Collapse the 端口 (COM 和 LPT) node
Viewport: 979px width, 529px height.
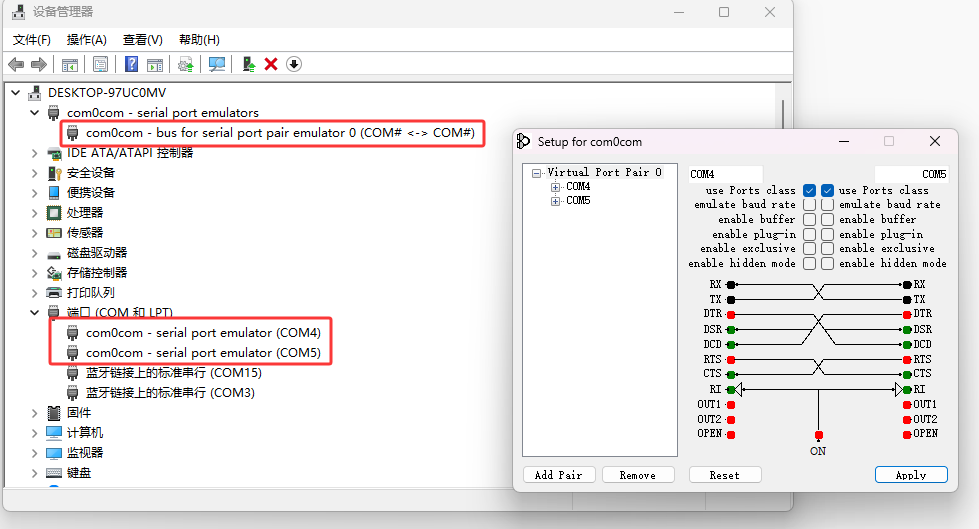pos(35,312)
